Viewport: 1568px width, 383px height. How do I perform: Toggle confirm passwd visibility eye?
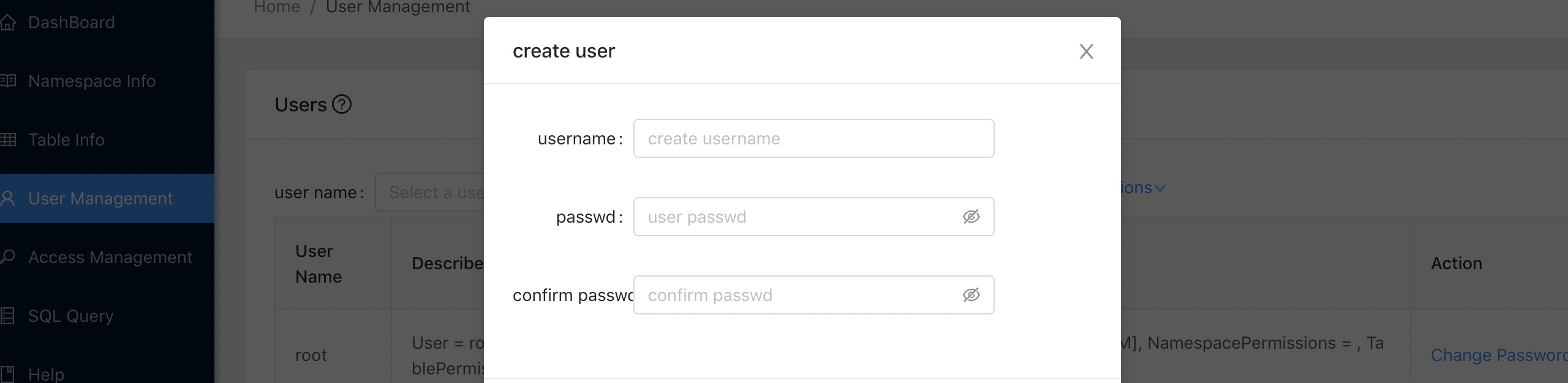(x=971, y=295)
